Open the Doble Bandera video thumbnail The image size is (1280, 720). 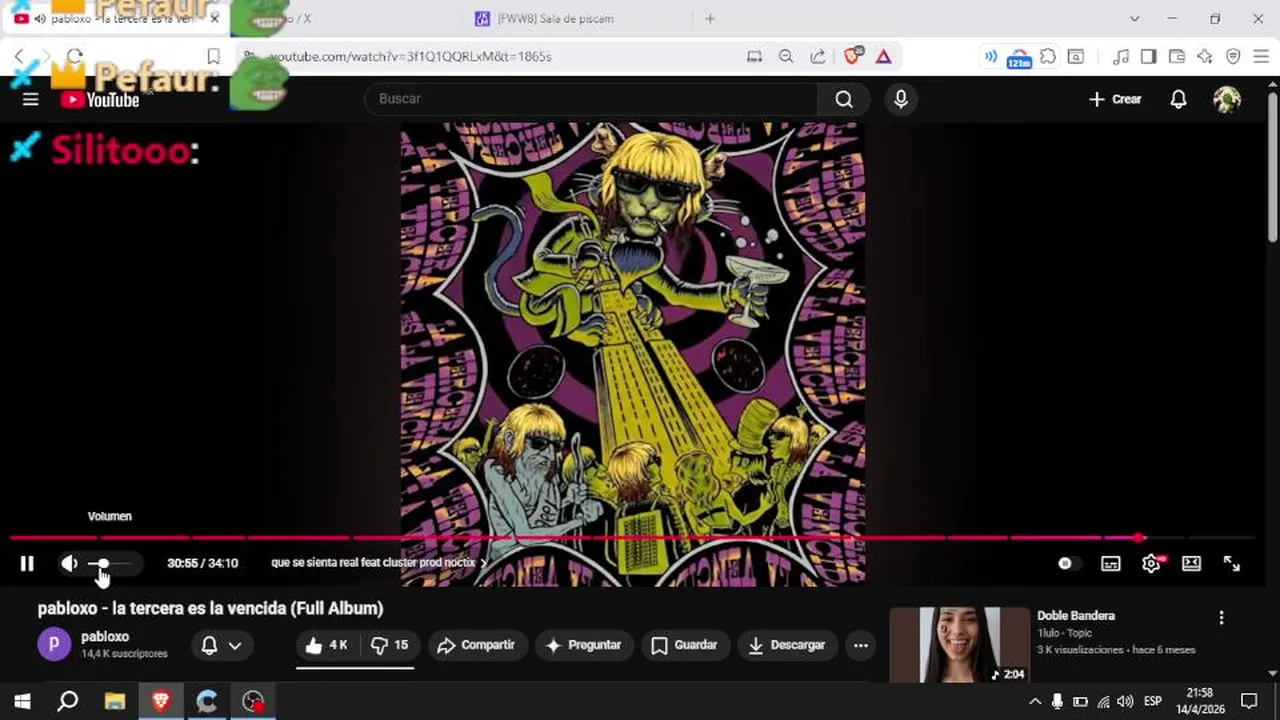959,645
